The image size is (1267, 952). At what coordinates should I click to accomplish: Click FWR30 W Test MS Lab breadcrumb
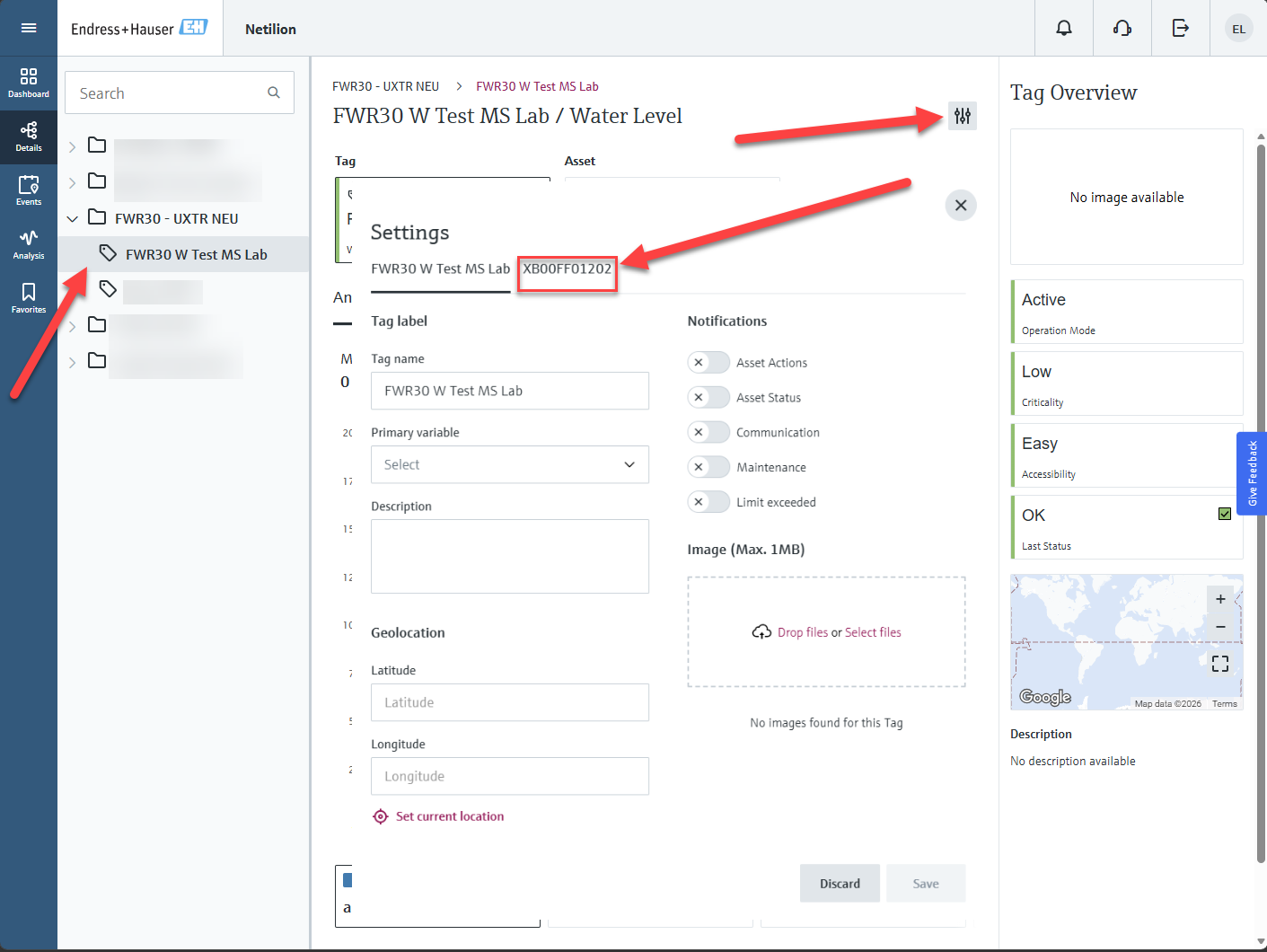pyautogui.click(x=537, y=86)
